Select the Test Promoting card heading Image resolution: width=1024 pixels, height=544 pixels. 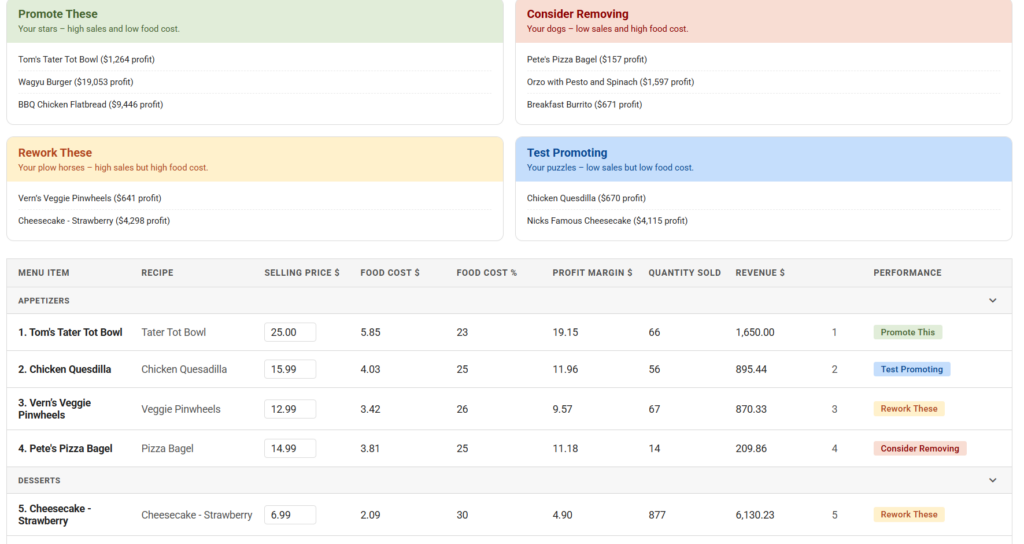point(567,153)
